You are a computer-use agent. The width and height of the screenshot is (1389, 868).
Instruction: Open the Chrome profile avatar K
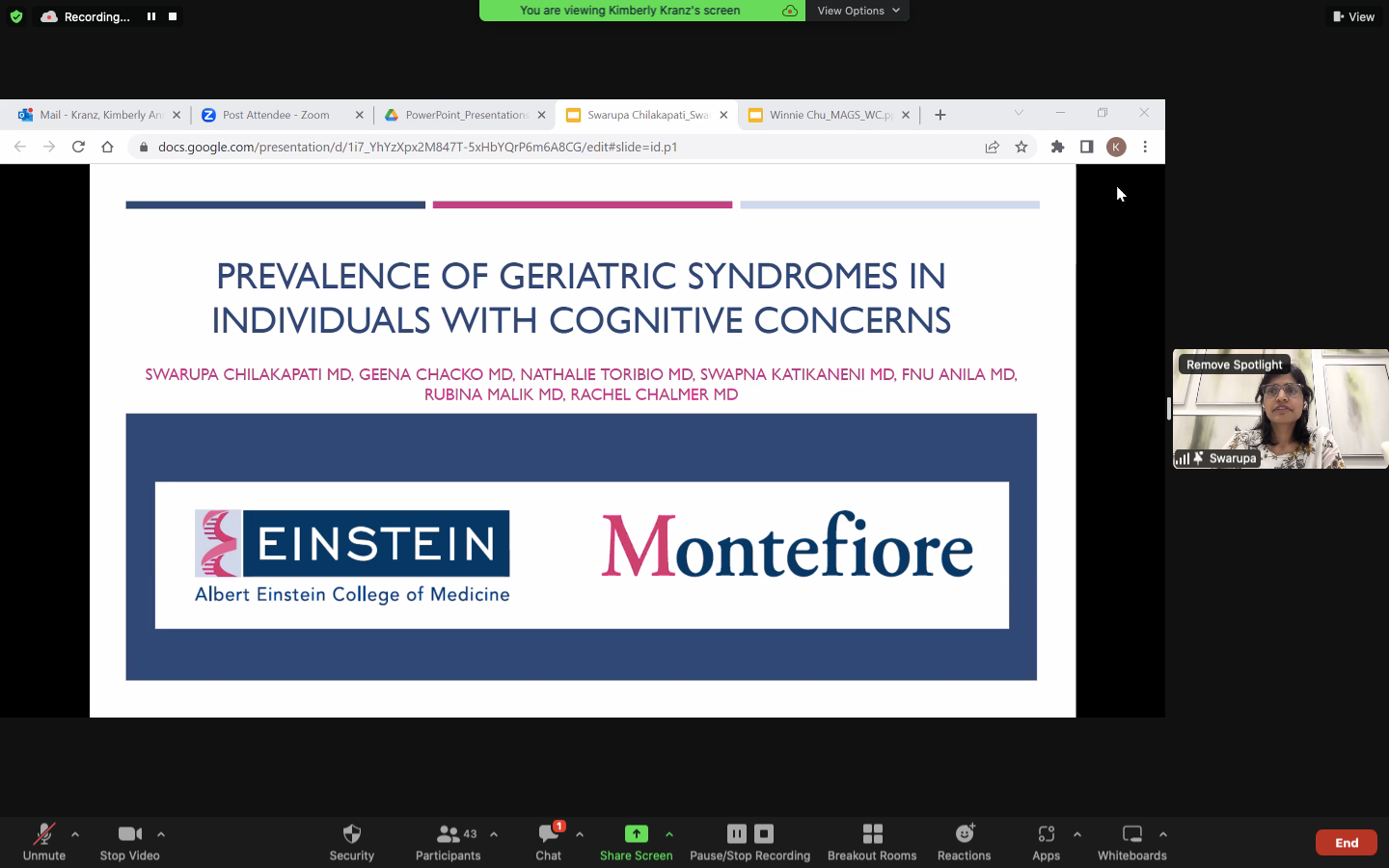[x=1116, y=147]
